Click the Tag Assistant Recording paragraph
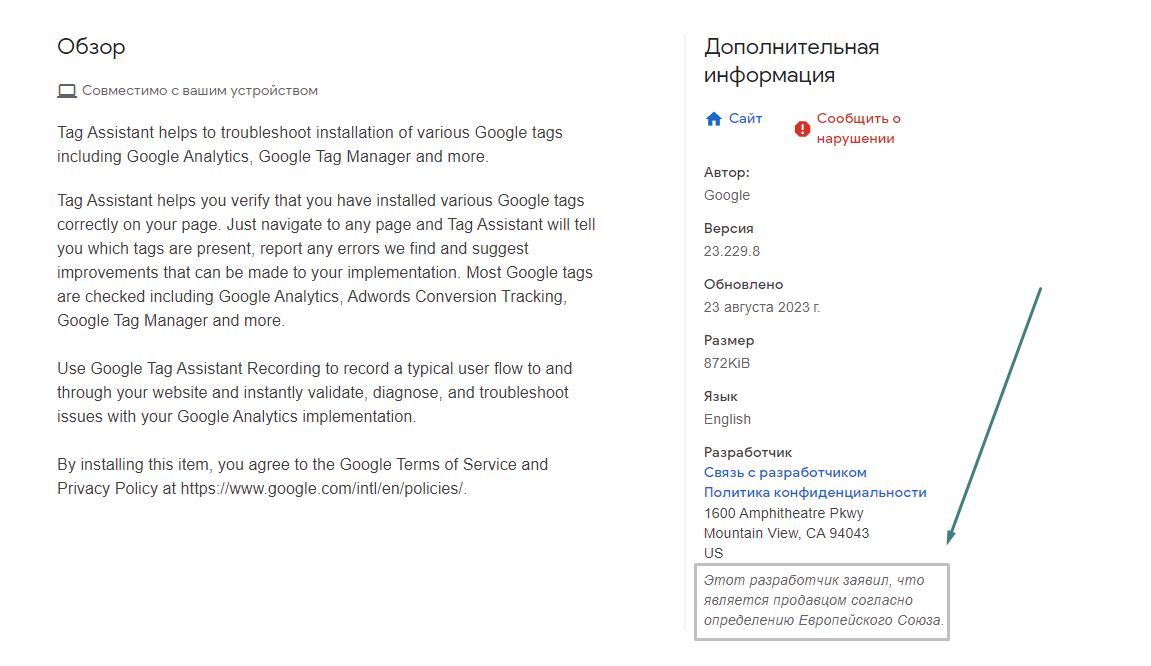The width and height of the screenshot is (1151, 666). 315,392
